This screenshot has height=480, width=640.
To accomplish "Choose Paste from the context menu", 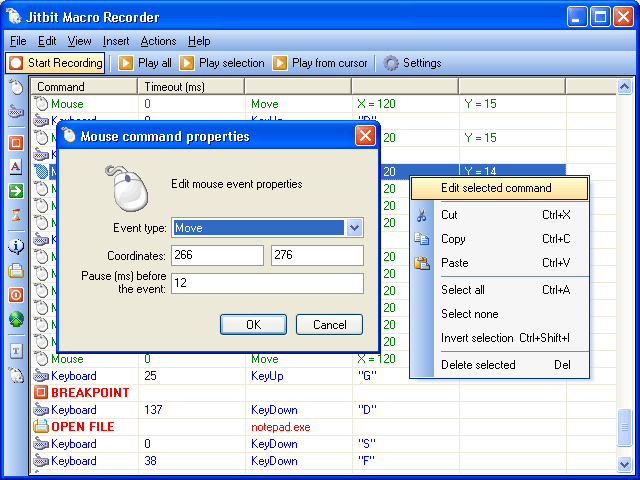I will click(x=500, y=262).
